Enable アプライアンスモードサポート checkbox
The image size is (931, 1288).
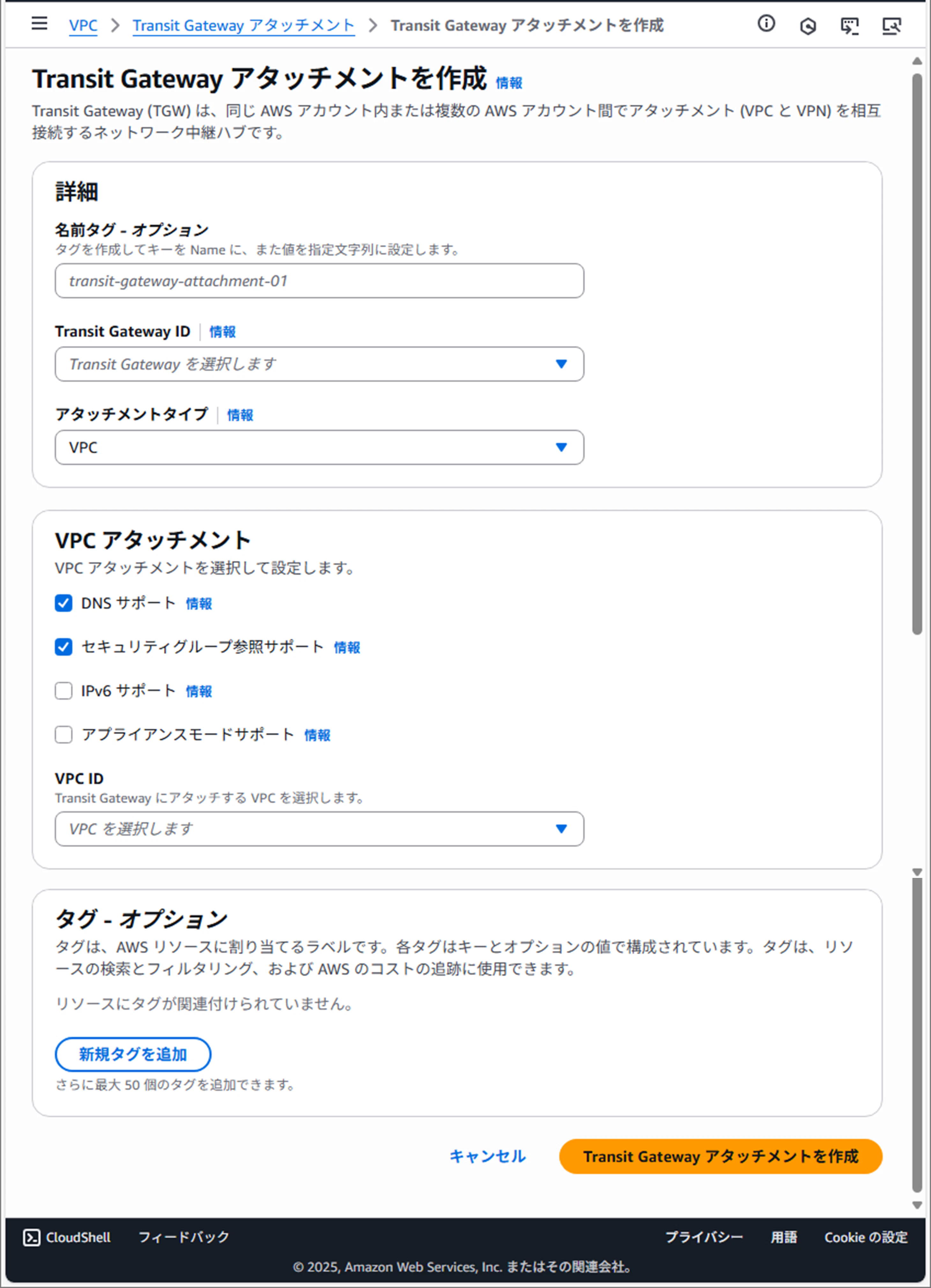coord(63,734)
